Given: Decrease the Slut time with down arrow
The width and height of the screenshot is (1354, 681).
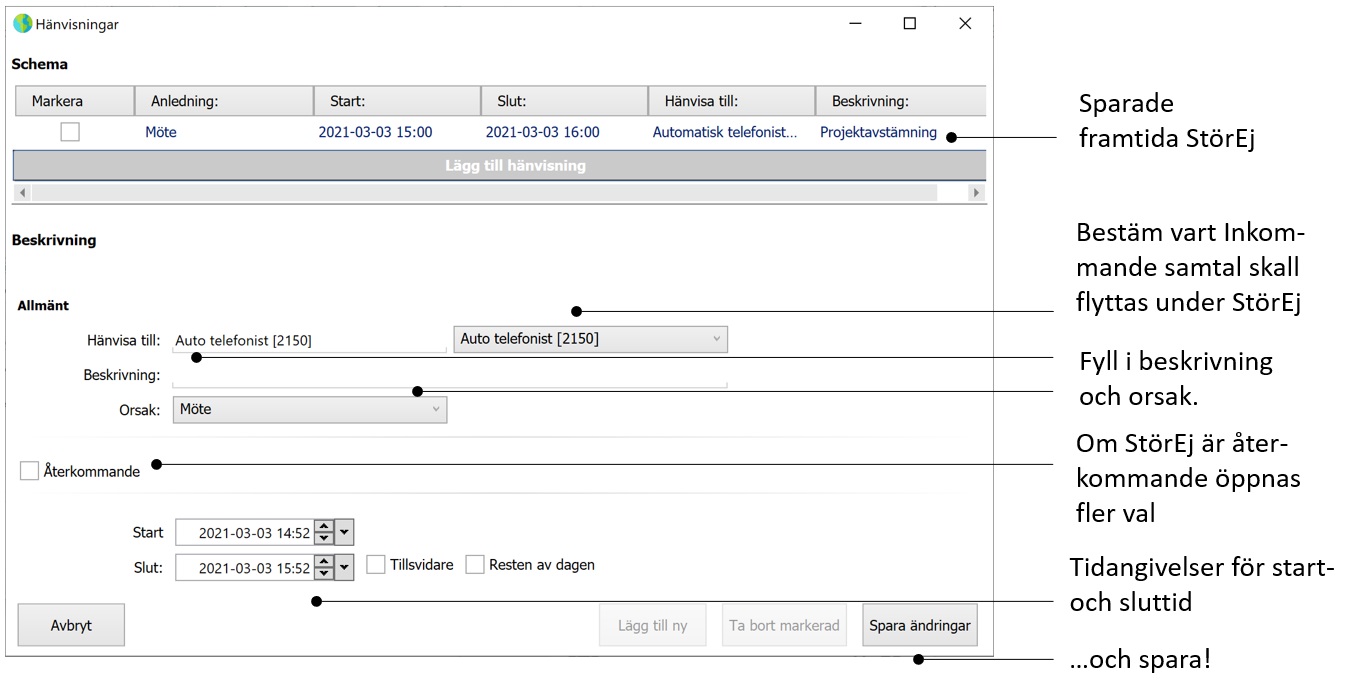Looking at the screenshot, I should (x=324, y=574).
